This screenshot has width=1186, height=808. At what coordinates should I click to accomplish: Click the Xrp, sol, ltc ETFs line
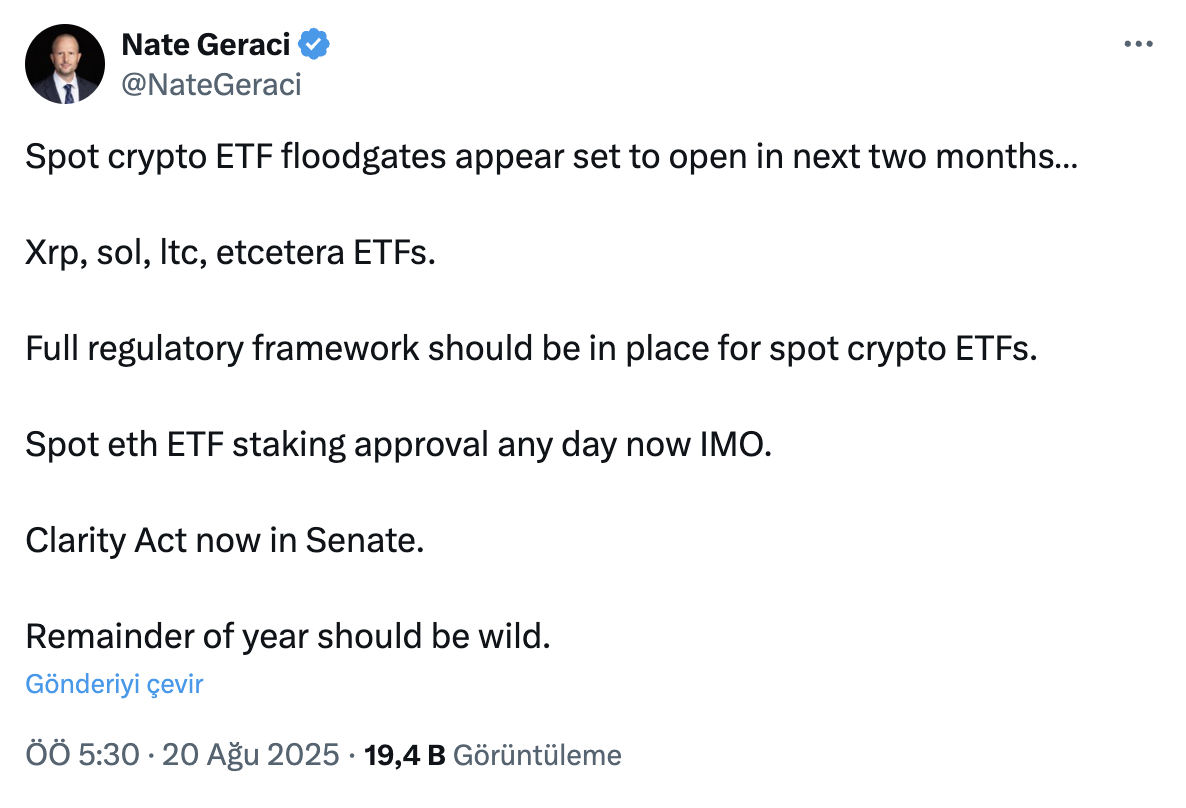point(231,253)
